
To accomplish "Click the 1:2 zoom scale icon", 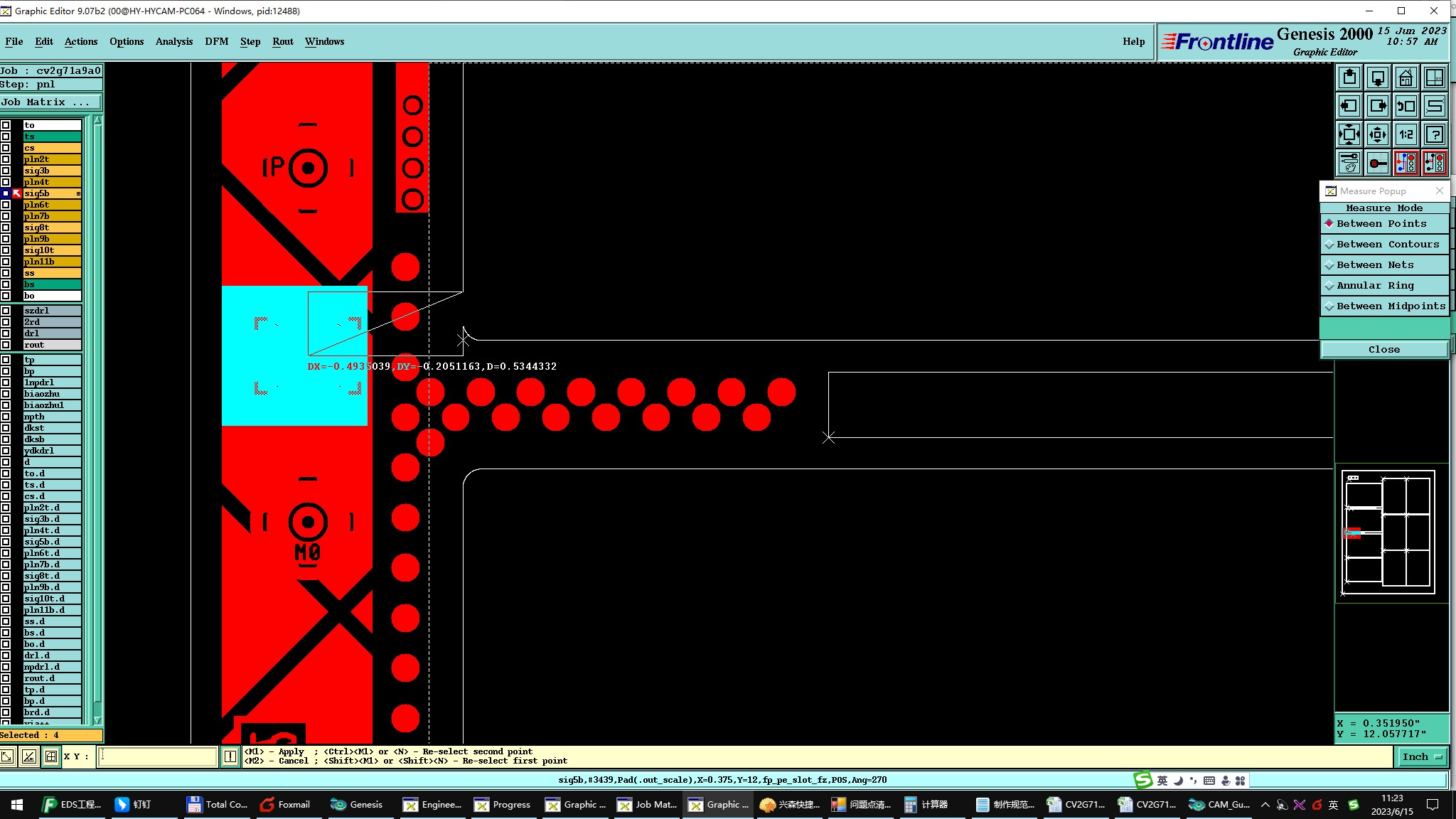I will tap(1406, 134).
